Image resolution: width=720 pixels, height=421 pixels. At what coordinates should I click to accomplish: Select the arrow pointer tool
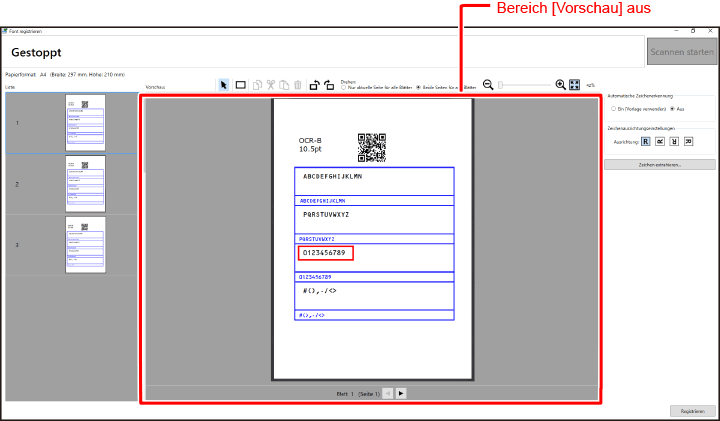tap(224, 85)
